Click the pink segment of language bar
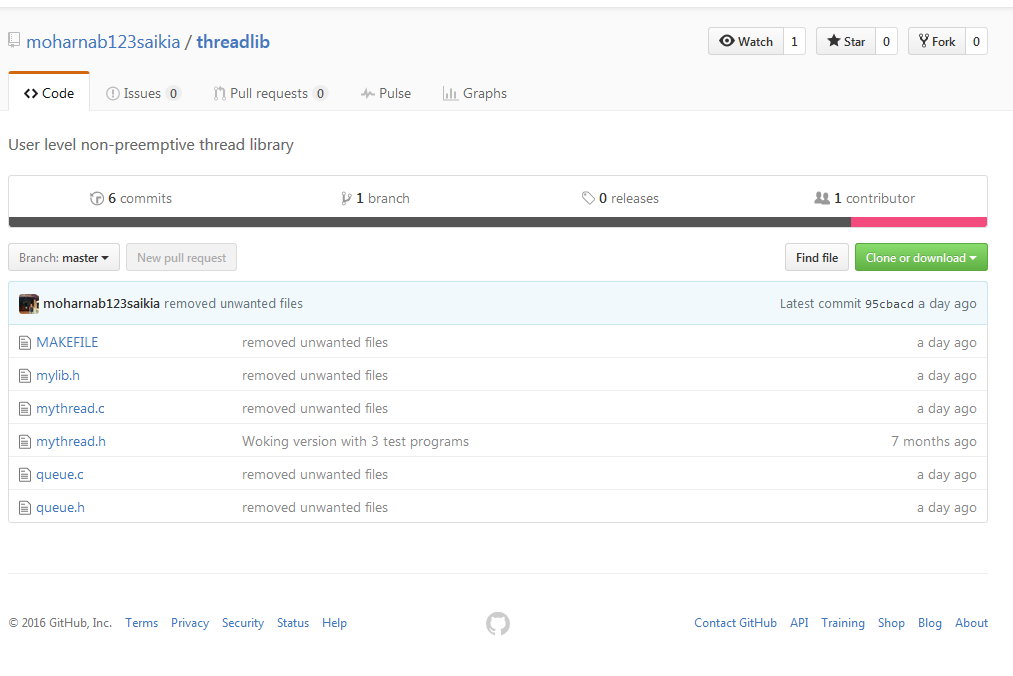 (919, 222)
